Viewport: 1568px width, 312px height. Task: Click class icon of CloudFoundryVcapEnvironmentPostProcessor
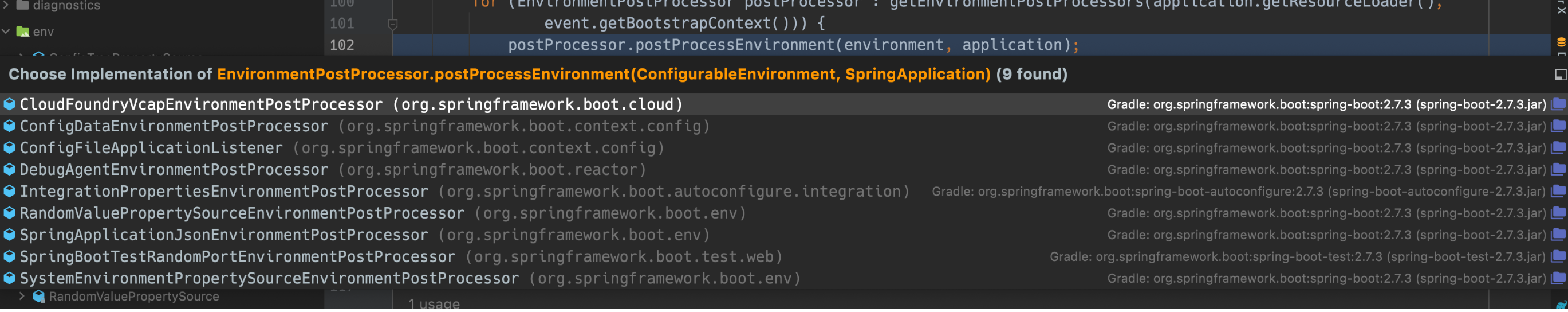click(9, 105)
